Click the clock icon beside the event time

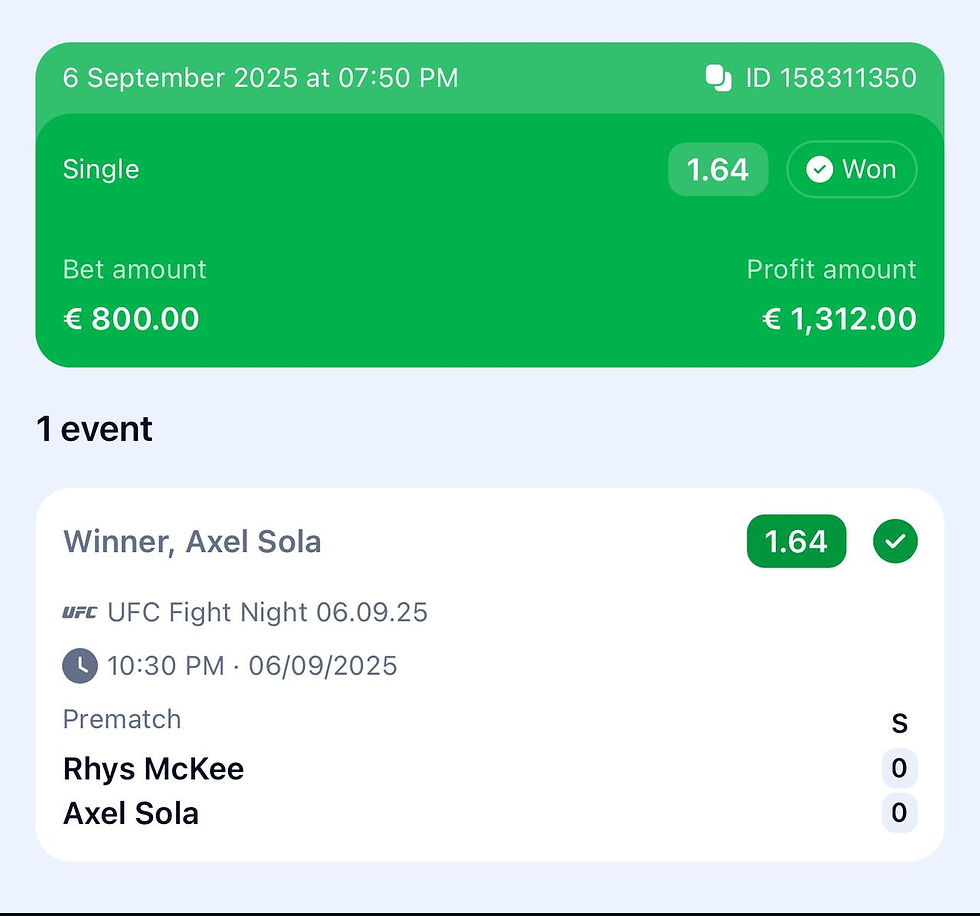(80, 665)
